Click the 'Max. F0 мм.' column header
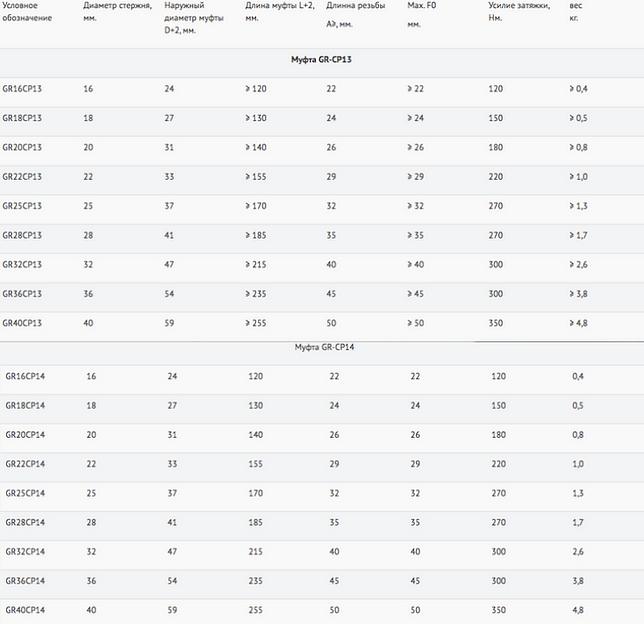This screenshot has height=624, width=644. tap(422, 12)
